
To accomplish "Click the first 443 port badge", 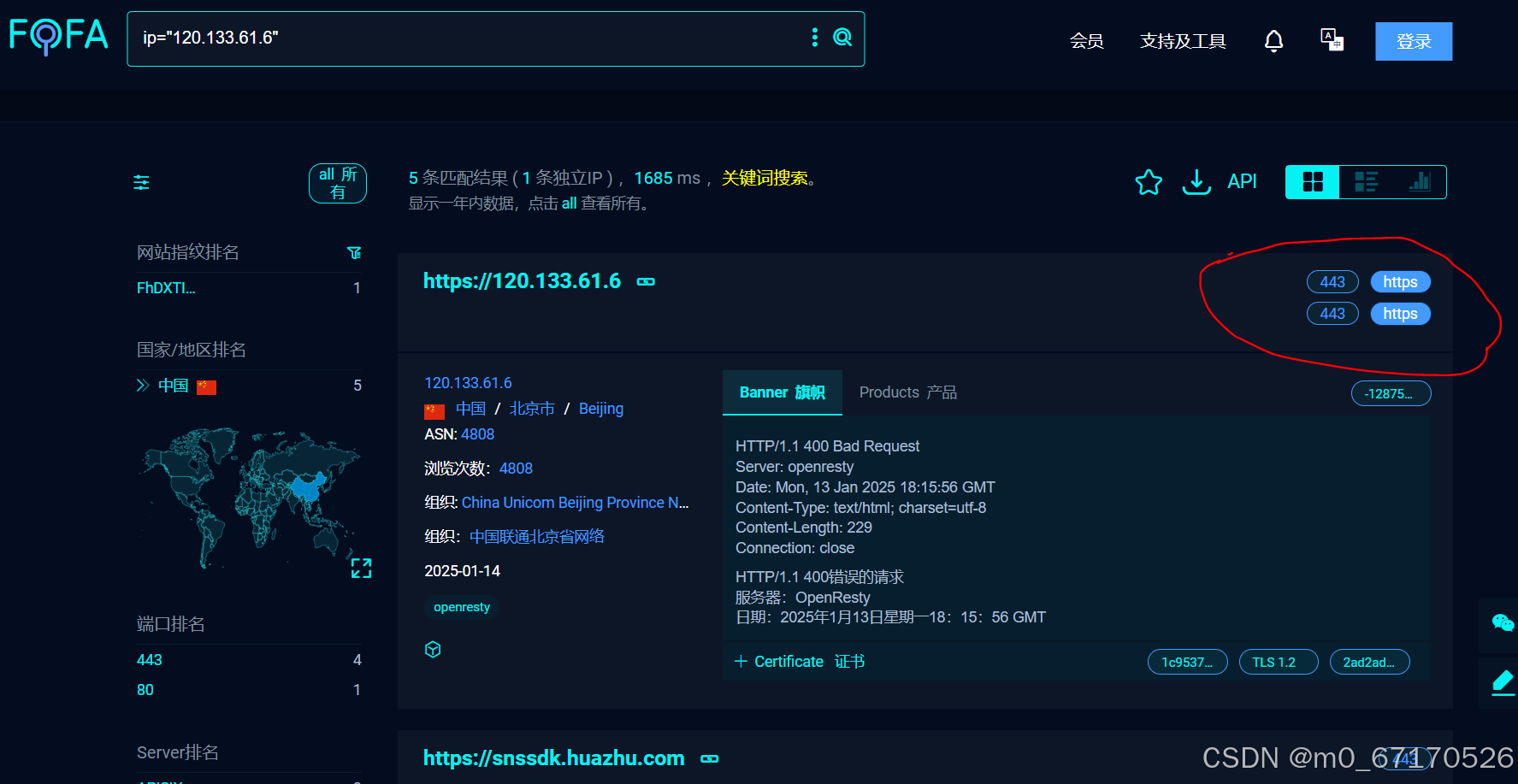I will 1332,282.
